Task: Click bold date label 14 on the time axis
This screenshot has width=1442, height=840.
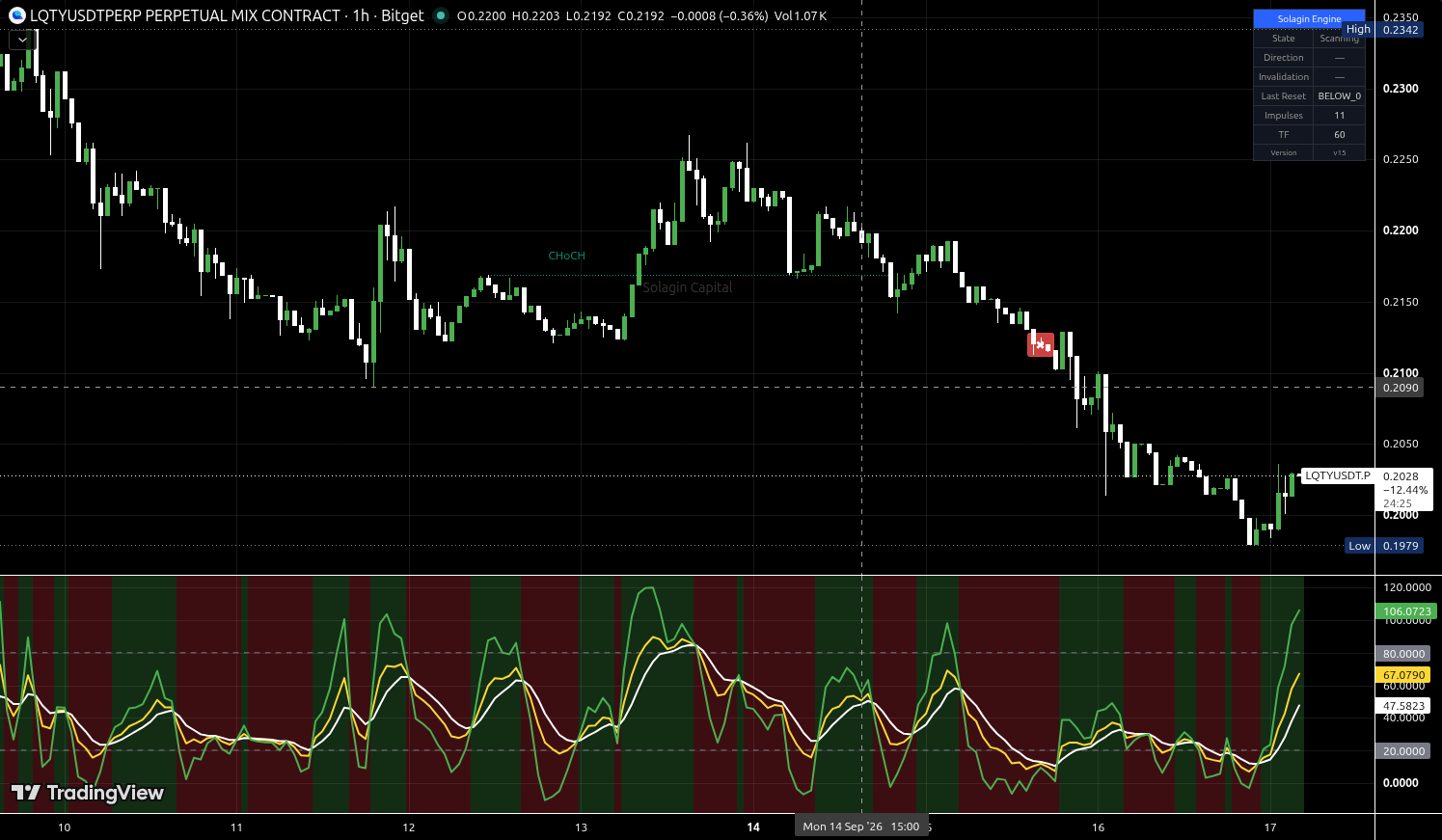Action: tap(753, 827)
